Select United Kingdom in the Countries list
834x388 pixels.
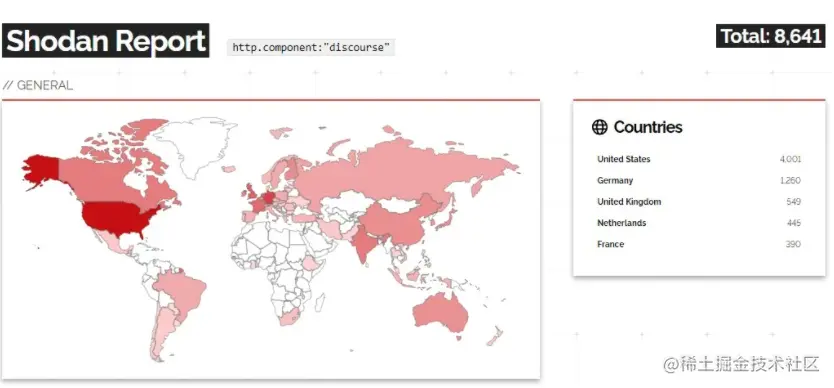629,202
